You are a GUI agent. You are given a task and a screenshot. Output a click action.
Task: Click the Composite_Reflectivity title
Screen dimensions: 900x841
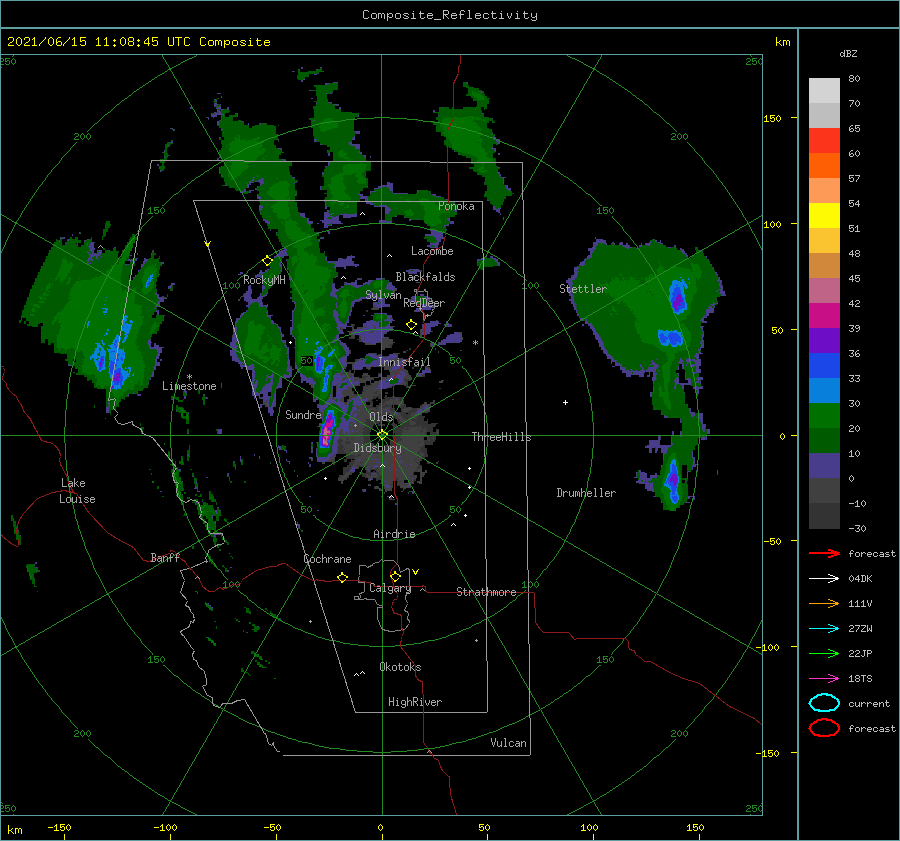[450, 15]
